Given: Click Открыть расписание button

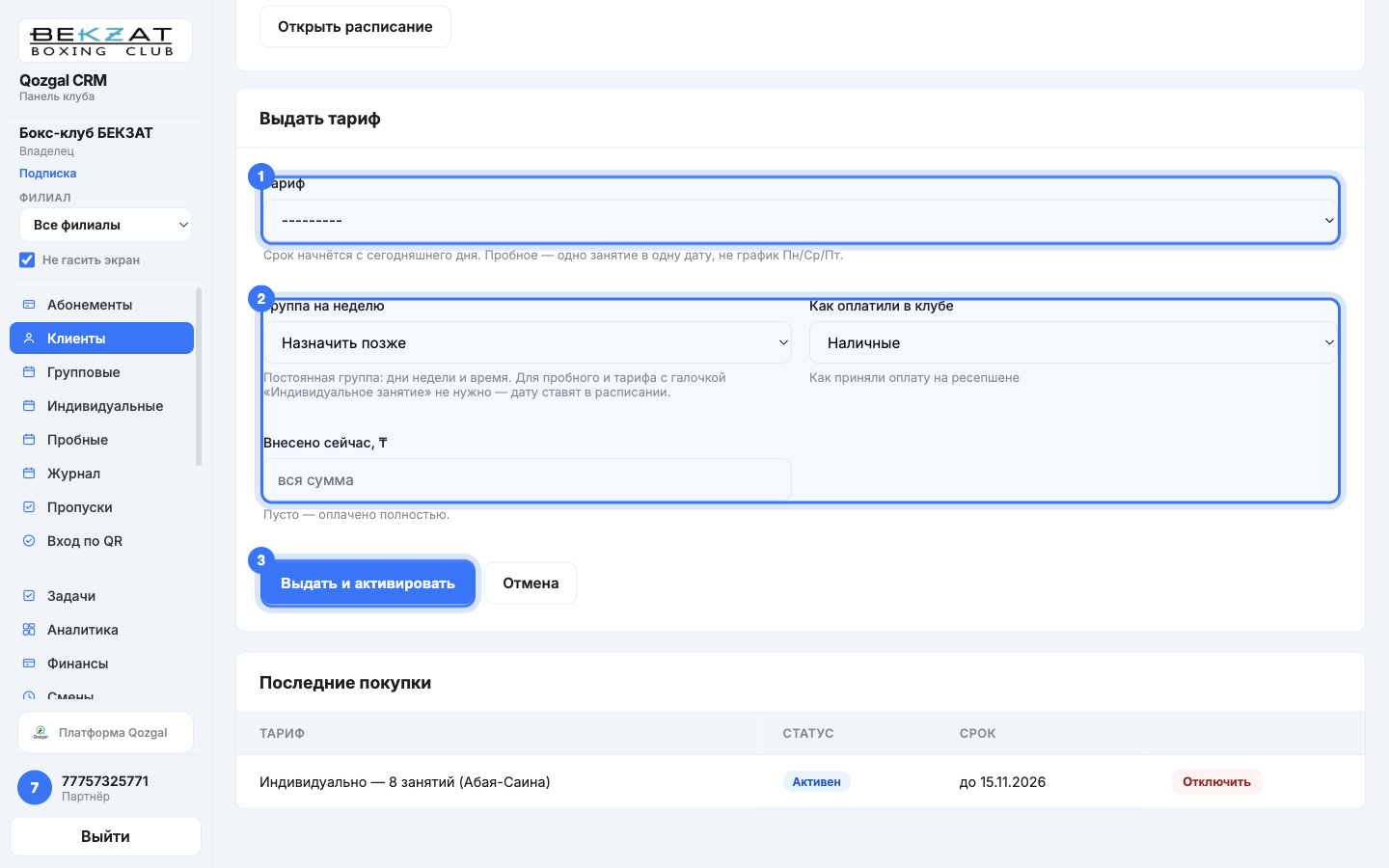Looking at the screenshot, I should (x=355, y=27).
